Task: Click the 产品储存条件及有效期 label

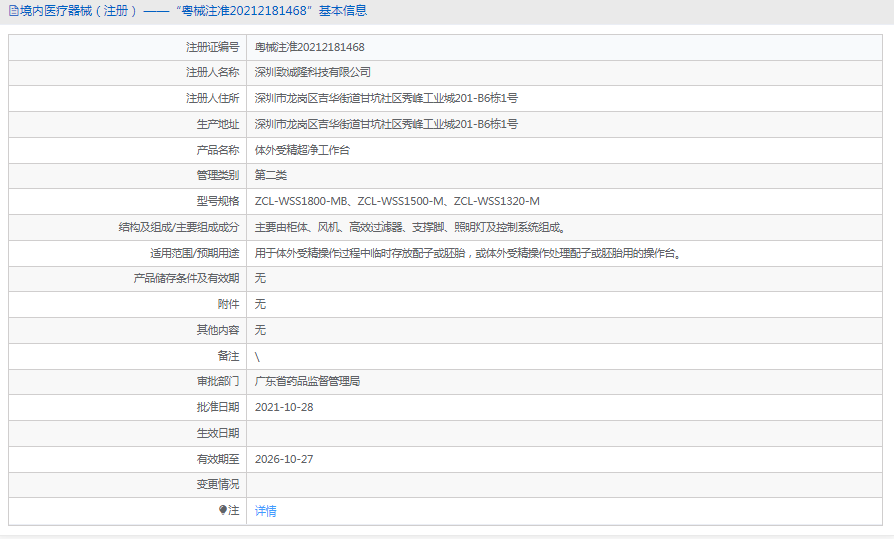Action: (x=186, y=278)
